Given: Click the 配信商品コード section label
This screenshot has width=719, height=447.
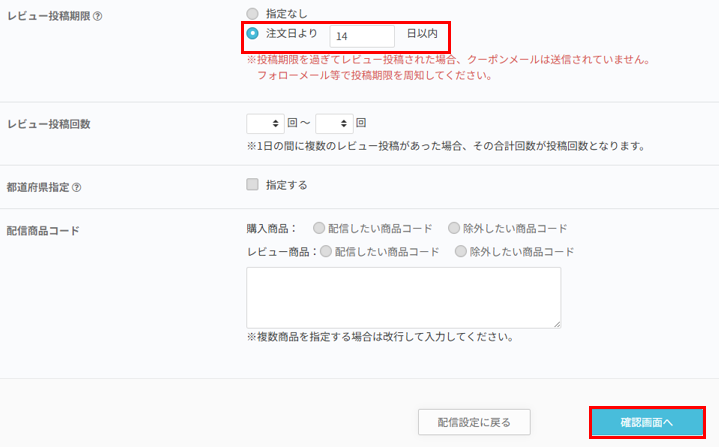Looking at the screenshot, I should [x=43, y=230].
